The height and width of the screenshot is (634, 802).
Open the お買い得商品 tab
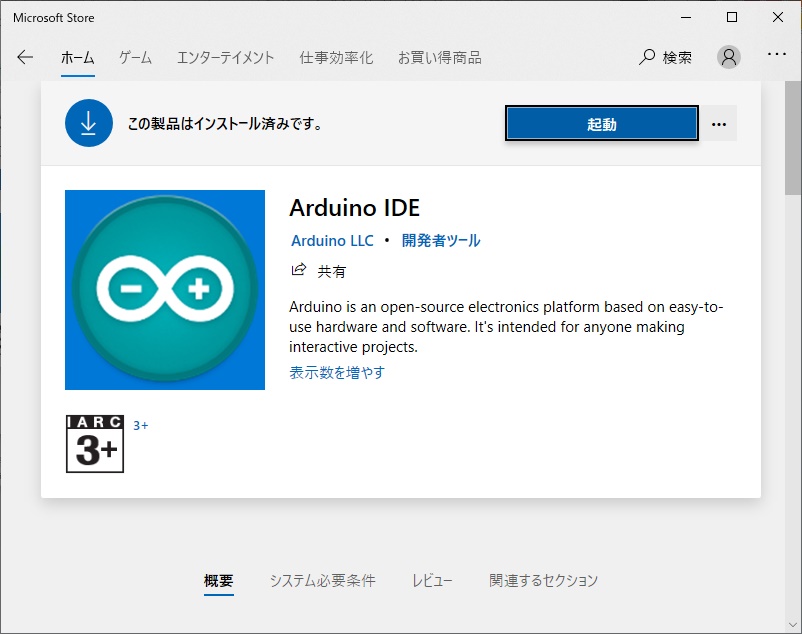[x=440, y=58]
